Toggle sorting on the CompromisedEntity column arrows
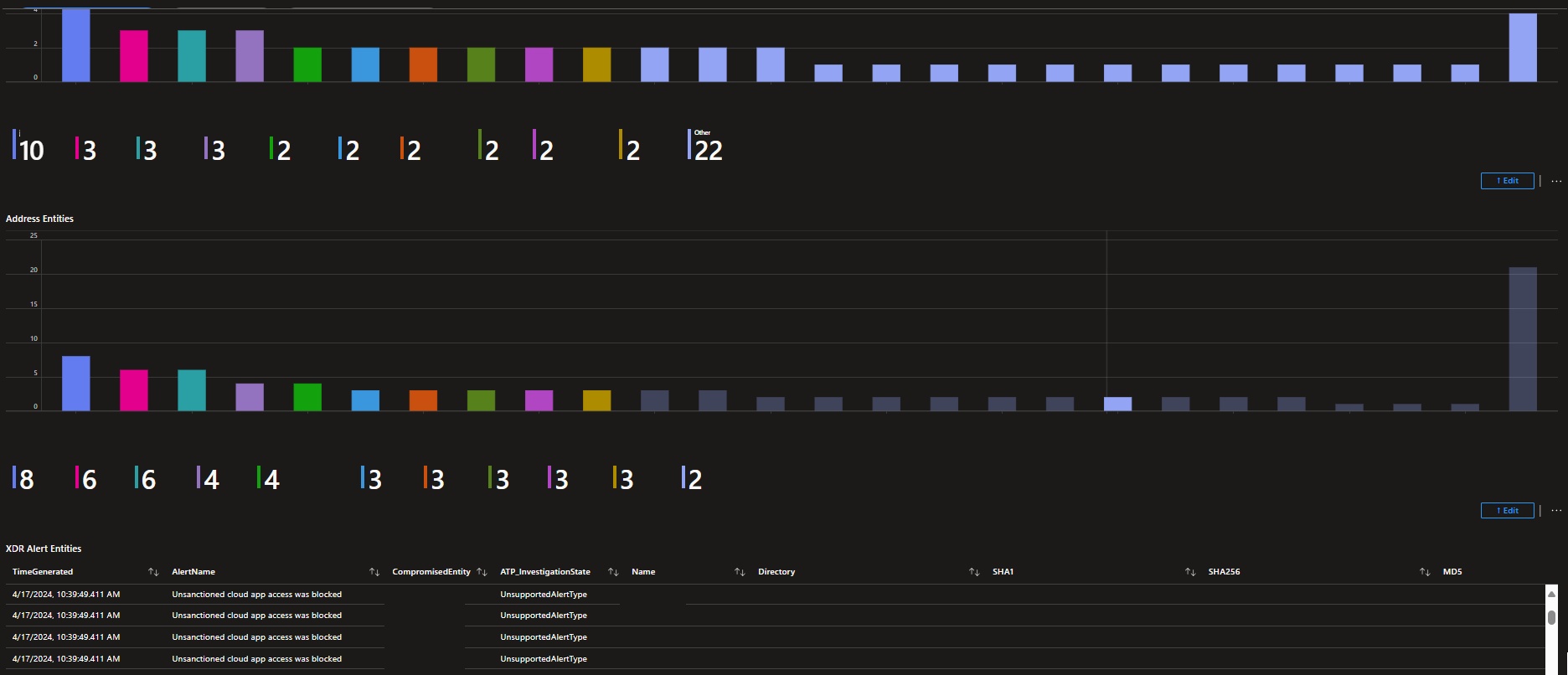This screenshot has height=675, width=1568. click(x=482, y=572)
